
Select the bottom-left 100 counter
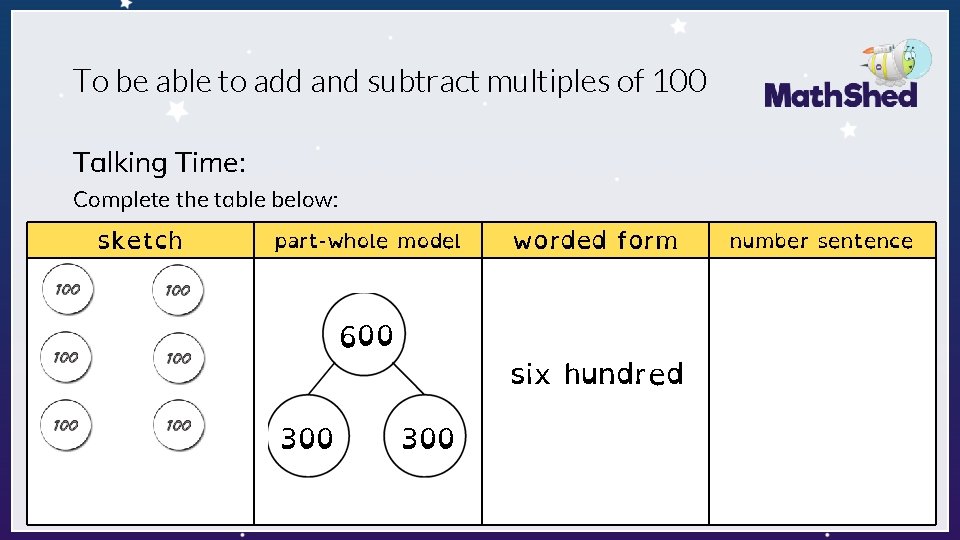click(66, 425)
